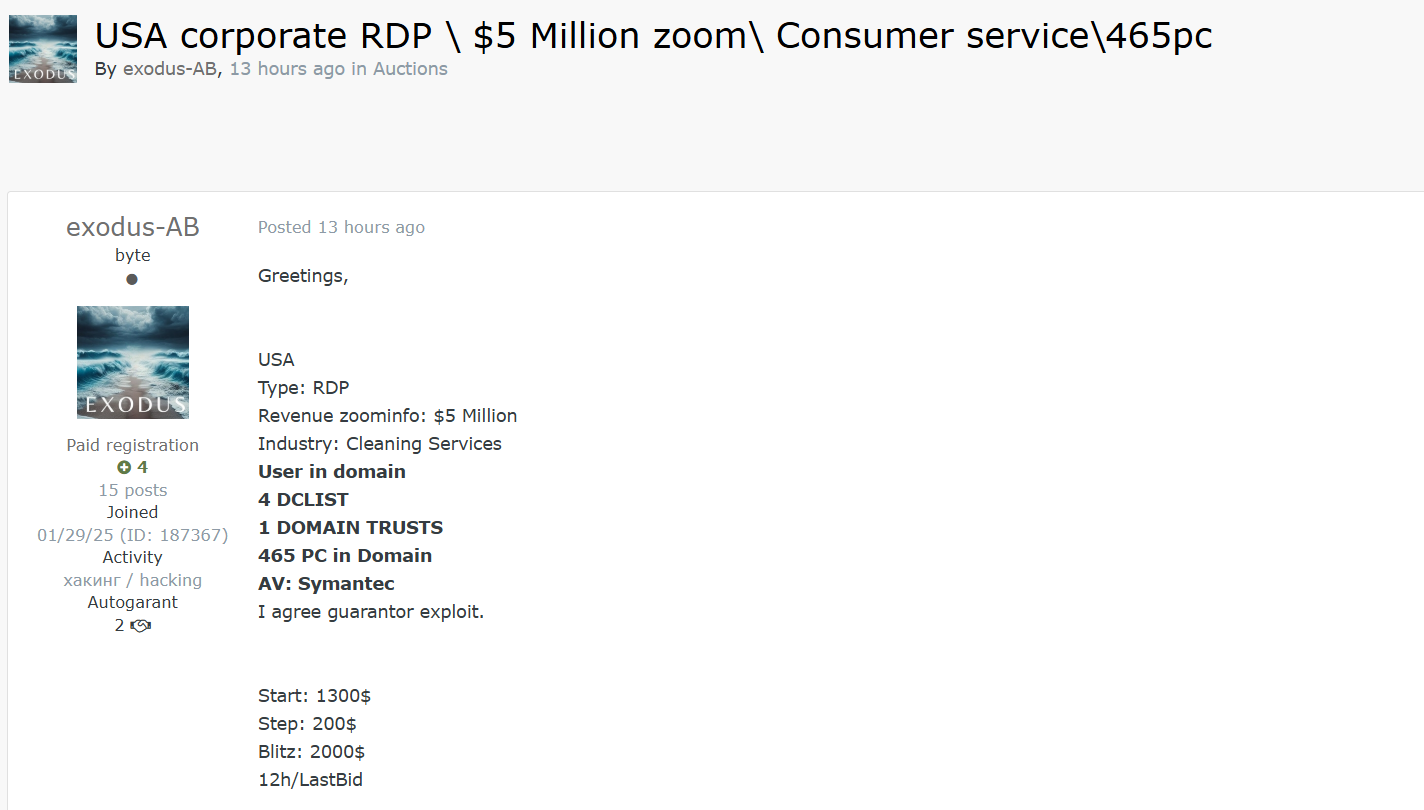Click the 'хакинг / hacking' activity text
The width and height of the screenshot is (1424, 810).
pos(133,580)
